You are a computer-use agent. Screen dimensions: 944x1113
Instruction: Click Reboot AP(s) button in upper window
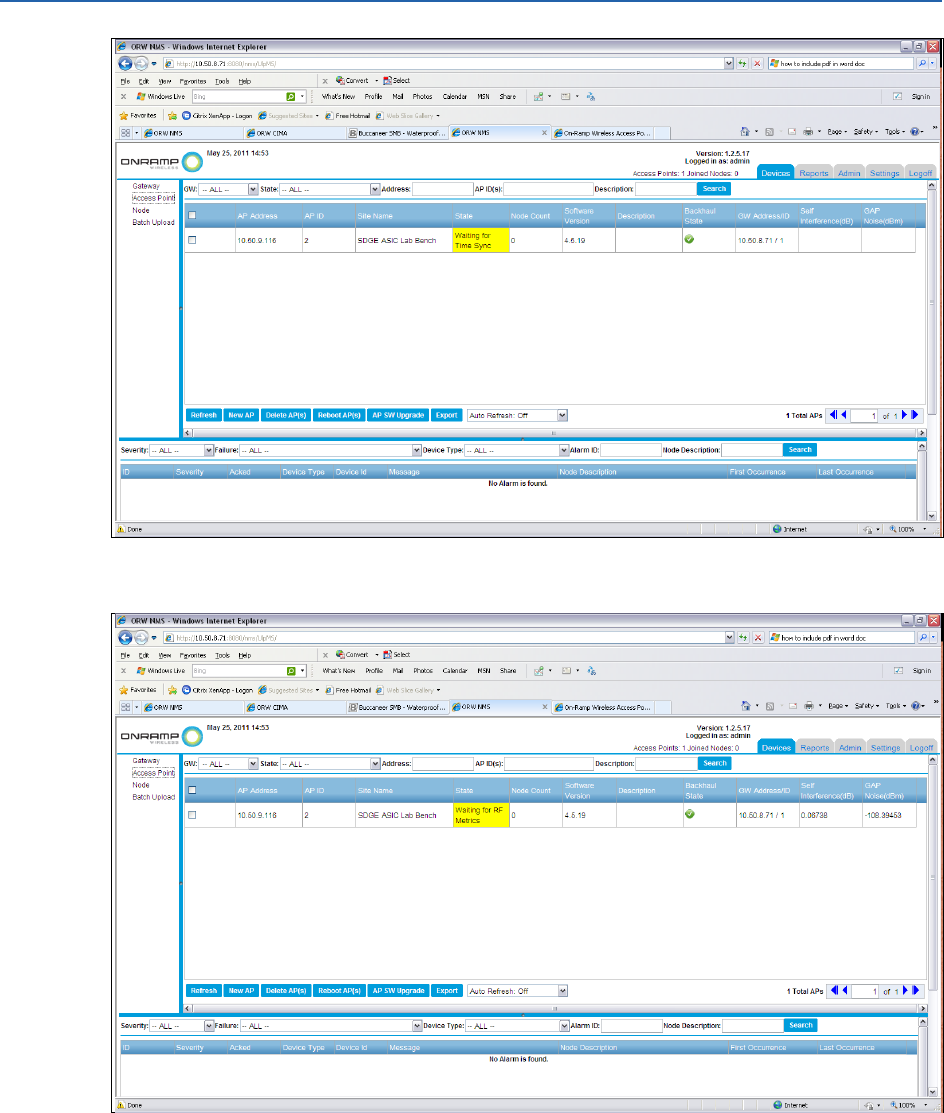pyautogui.click(x=339, y=415)
